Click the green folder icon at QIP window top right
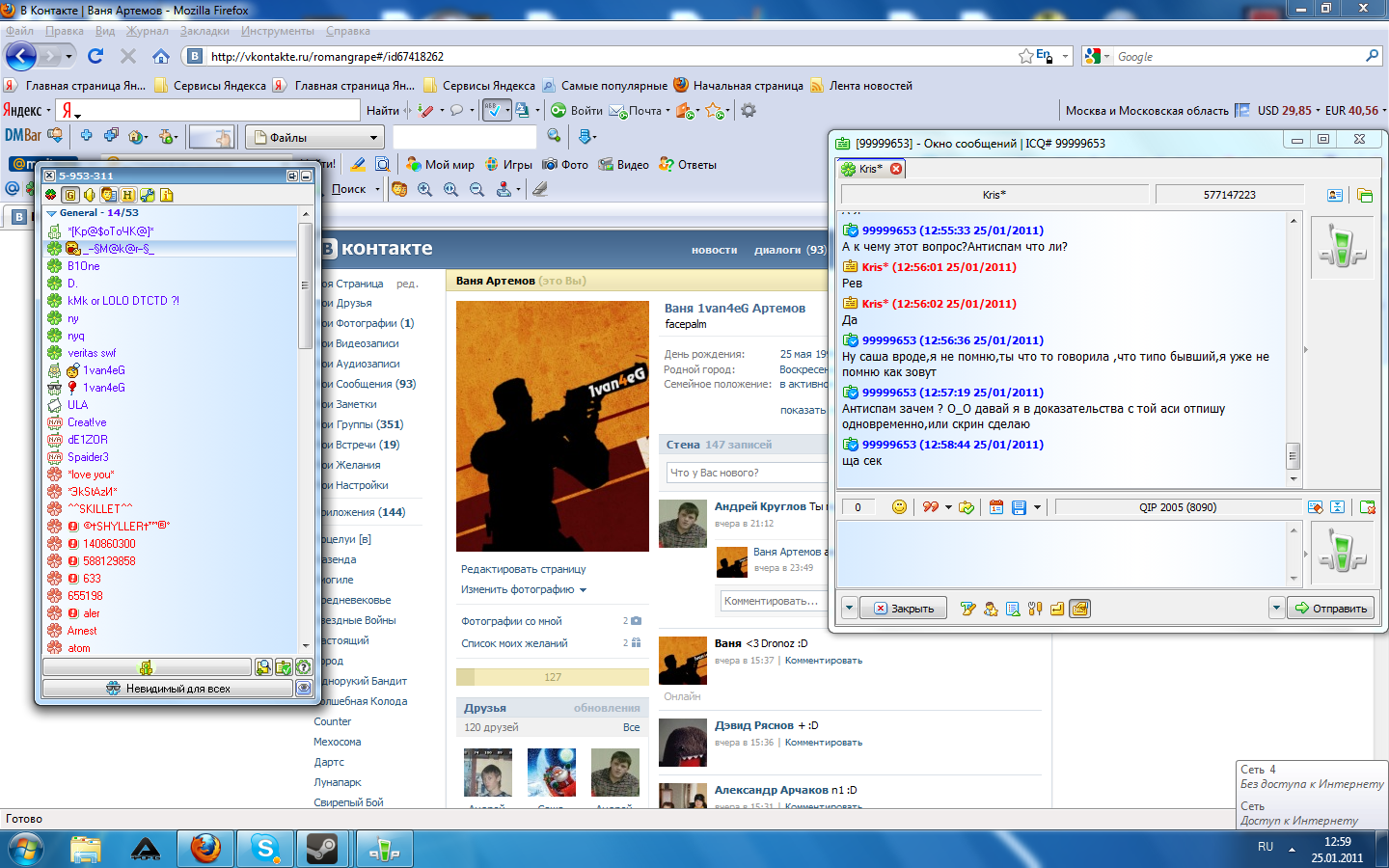 1365,195
